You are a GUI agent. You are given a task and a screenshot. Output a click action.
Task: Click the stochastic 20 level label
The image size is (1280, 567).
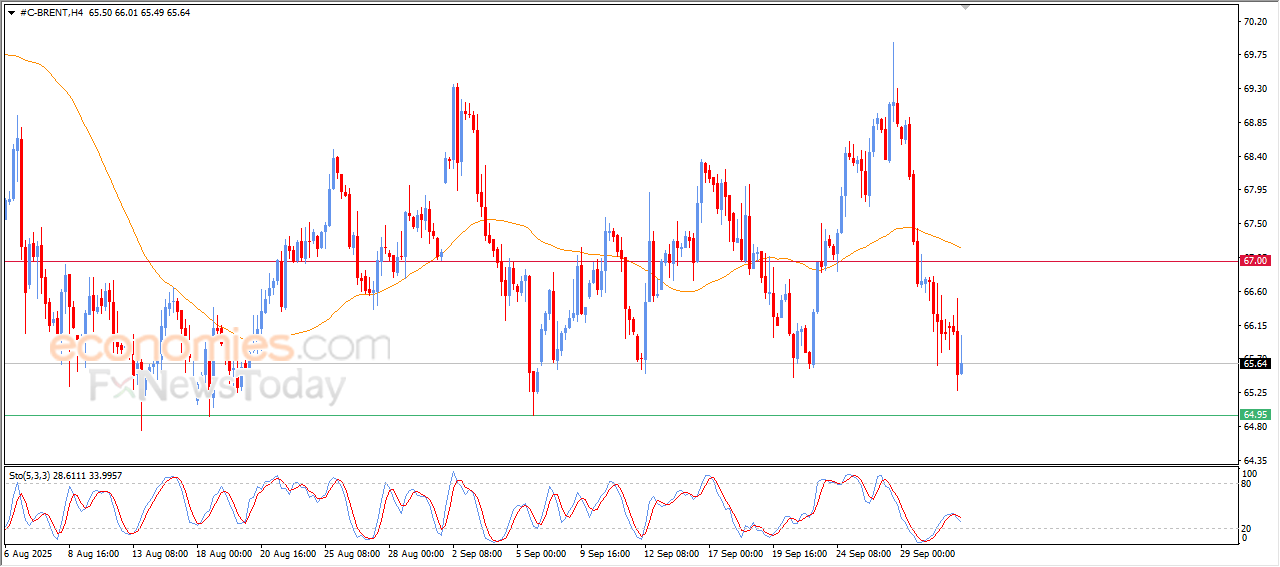1246,528
